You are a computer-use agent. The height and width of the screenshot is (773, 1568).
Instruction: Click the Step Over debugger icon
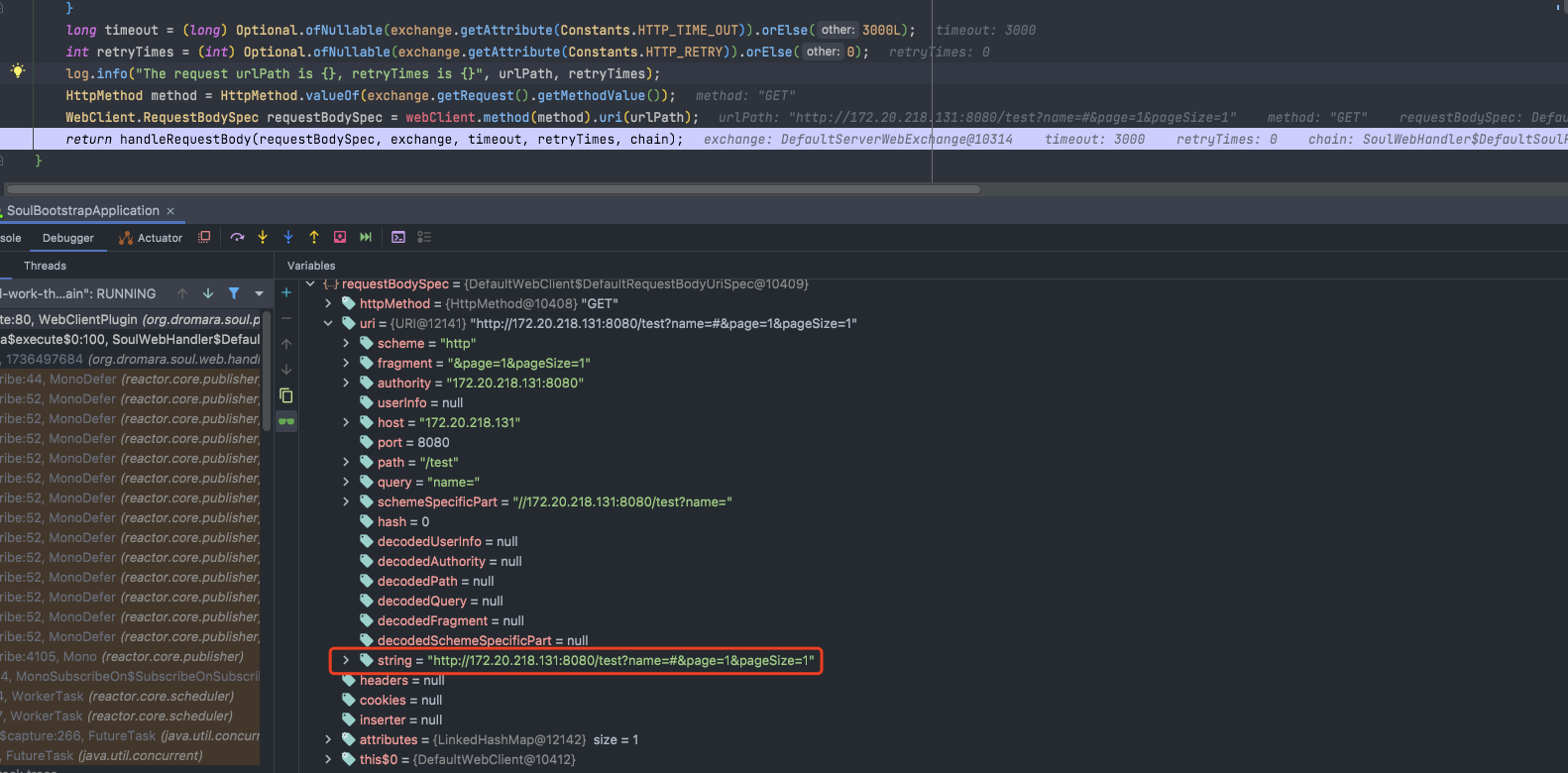(237, 237)
